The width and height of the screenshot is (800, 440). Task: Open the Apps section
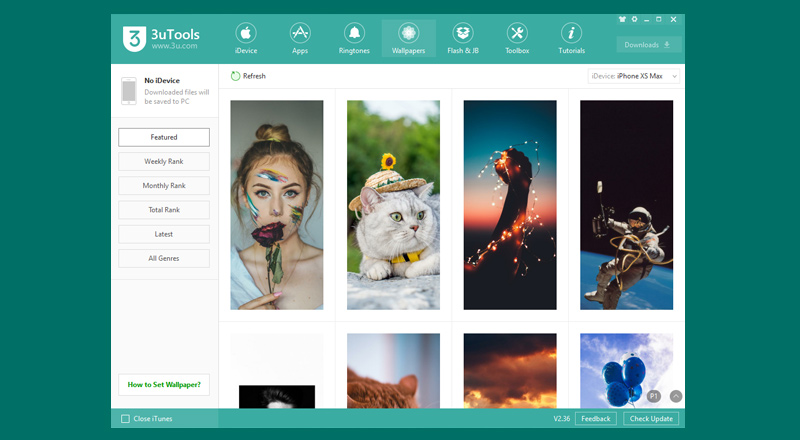[300, 38]
